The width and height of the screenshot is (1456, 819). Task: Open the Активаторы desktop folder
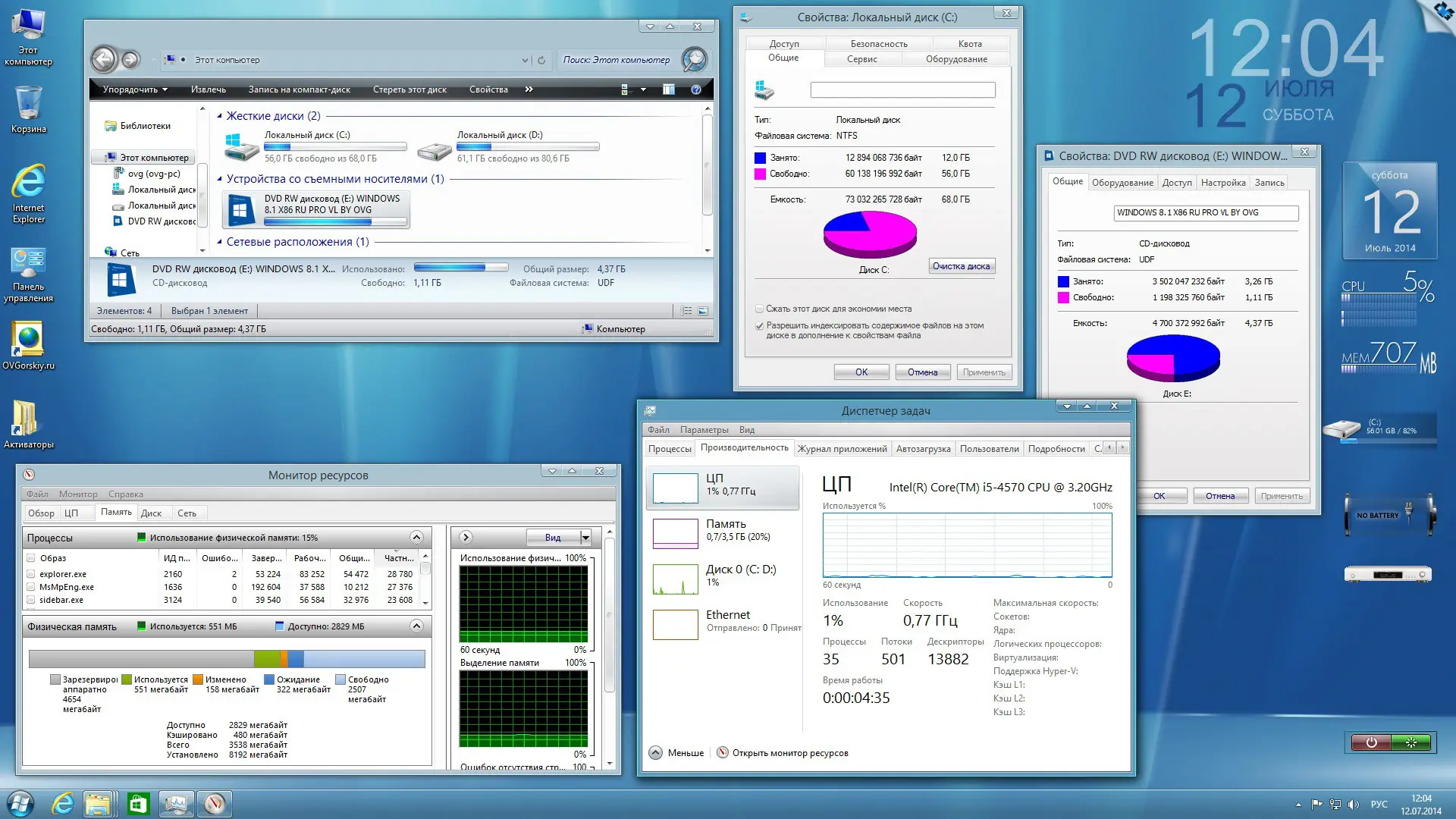tap(27, 419)
